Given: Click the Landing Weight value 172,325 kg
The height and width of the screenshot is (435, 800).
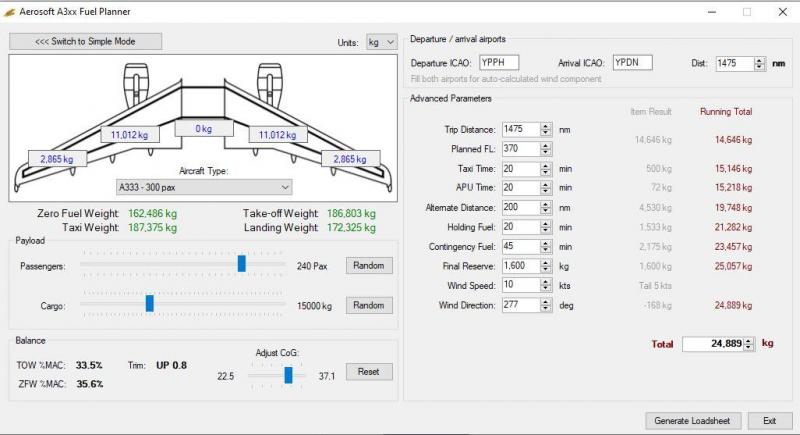Looking at the screenshot, I should (x=351, y=227).
